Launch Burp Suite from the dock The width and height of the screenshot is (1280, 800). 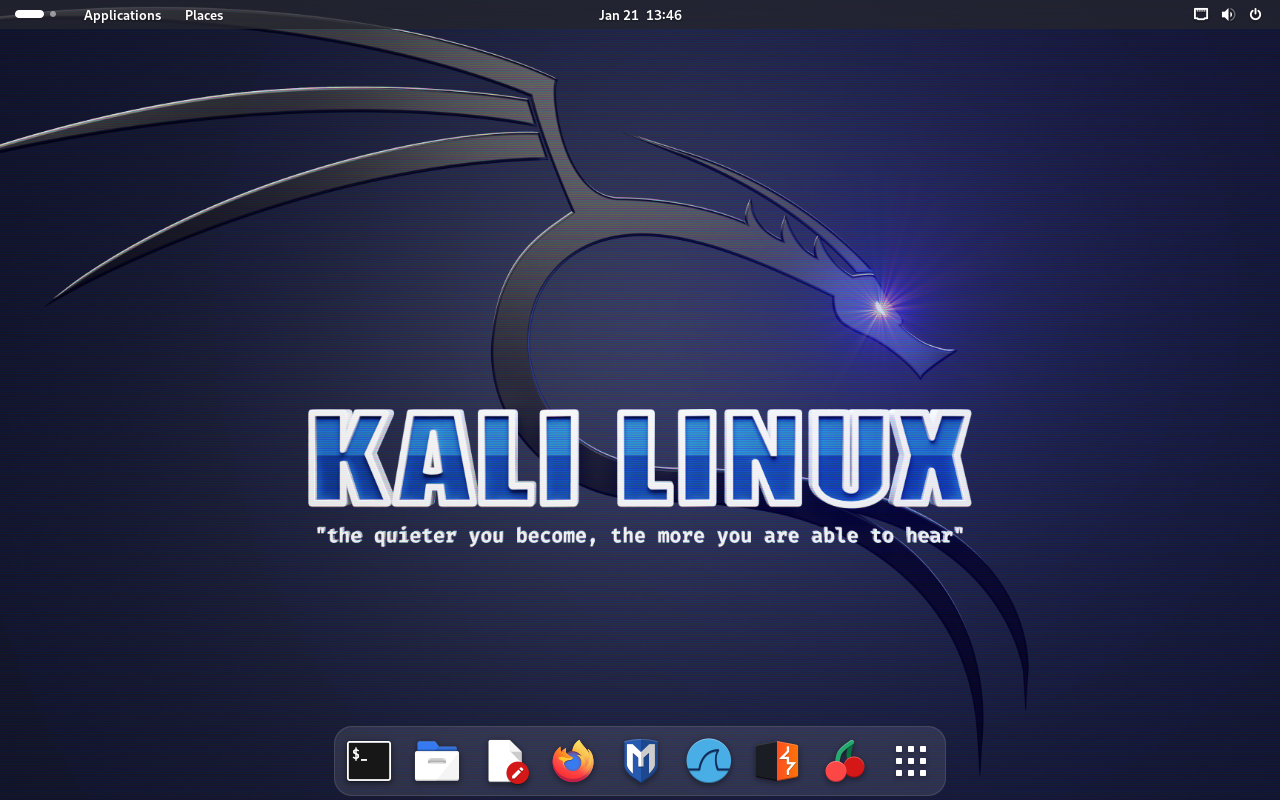(777, 761)
